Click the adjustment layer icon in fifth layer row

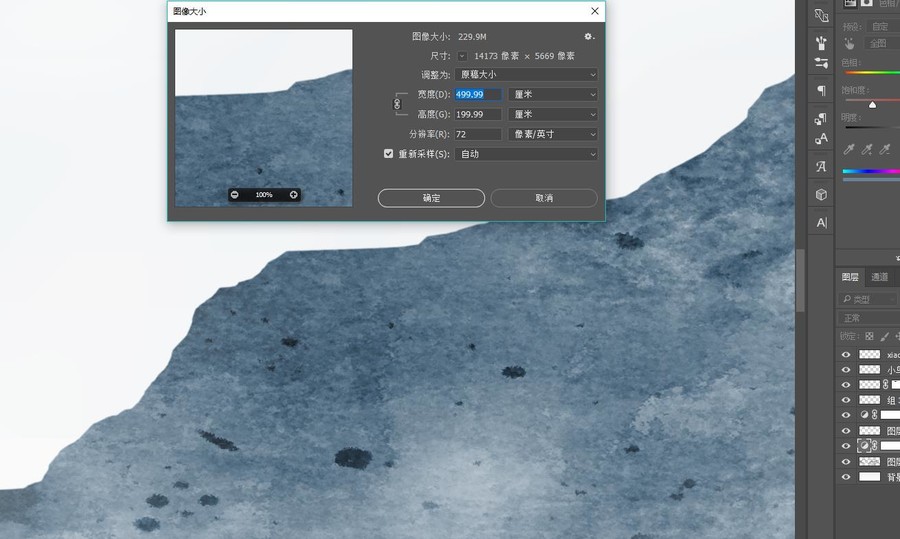(x=864, y=414)
